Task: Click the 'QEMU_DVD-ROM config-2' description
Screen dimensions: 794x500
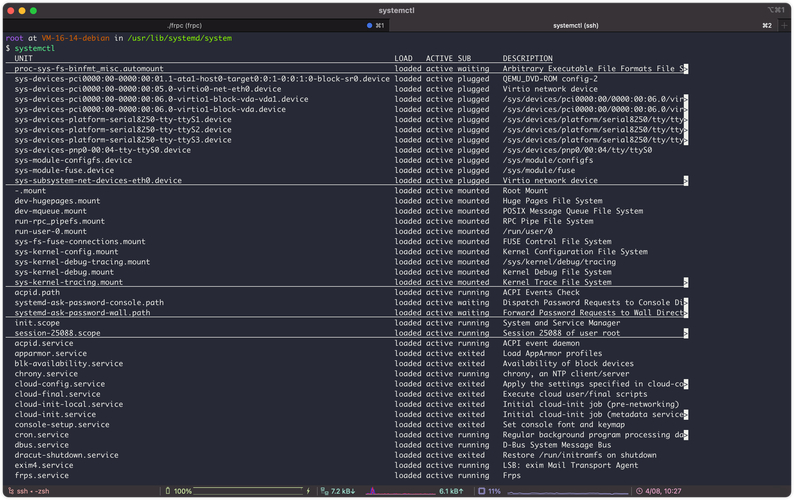Action: point(550,79)
